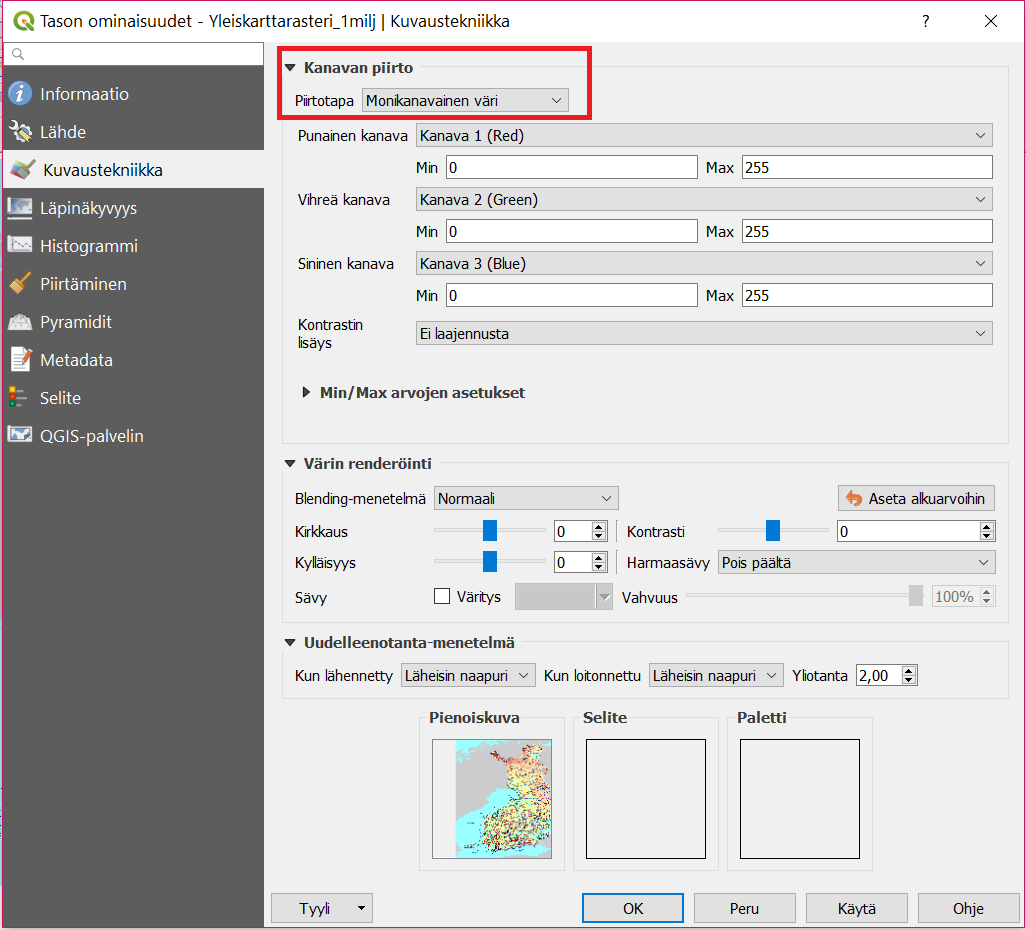Open the Kontrastin lisäys dropdown
The width and height of the screenshot is (1026, 930).
[x=703, y=334]
